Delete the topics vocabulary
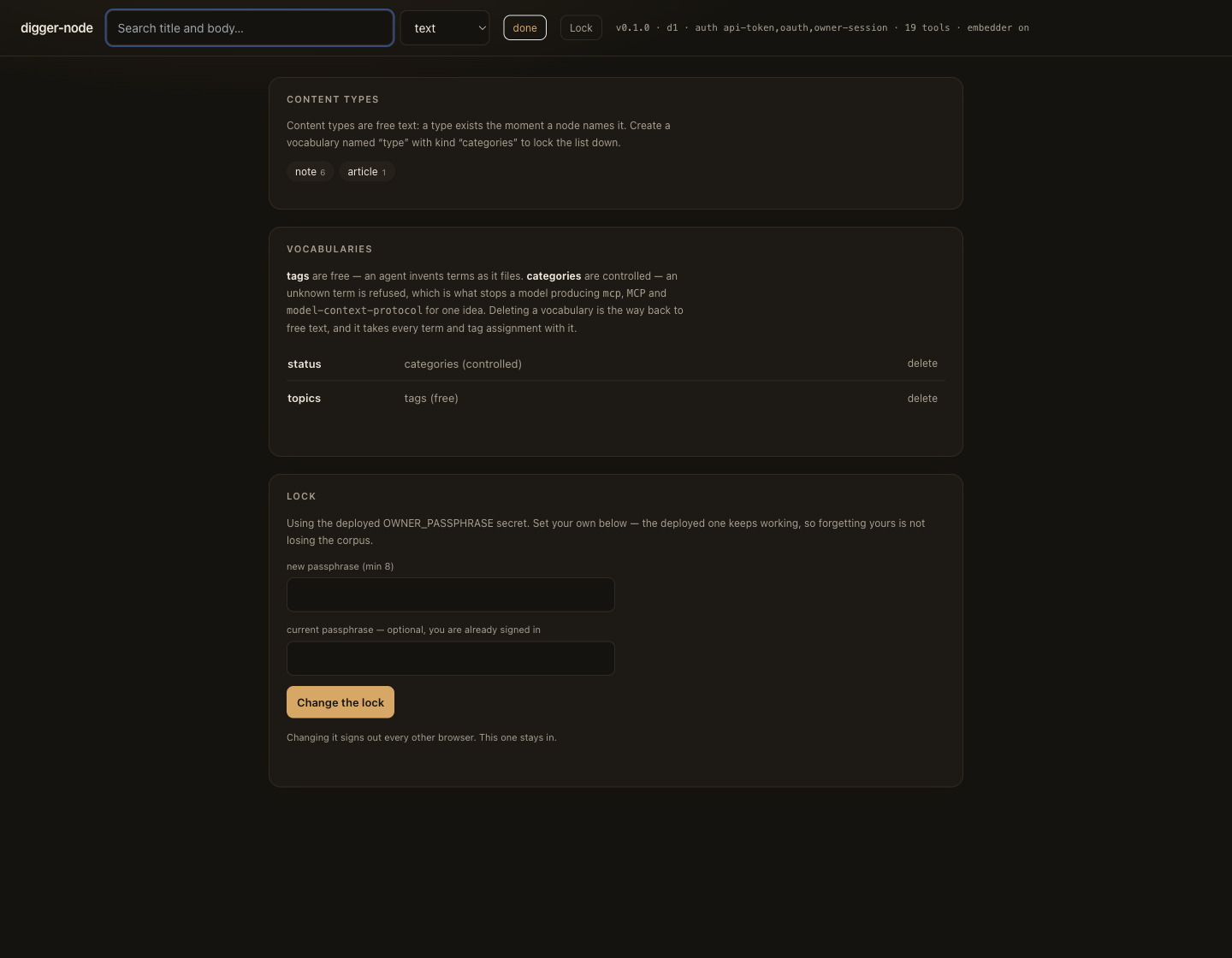Image resolution: width=1232 pixels, height=958 pixels. pos(922,399)
